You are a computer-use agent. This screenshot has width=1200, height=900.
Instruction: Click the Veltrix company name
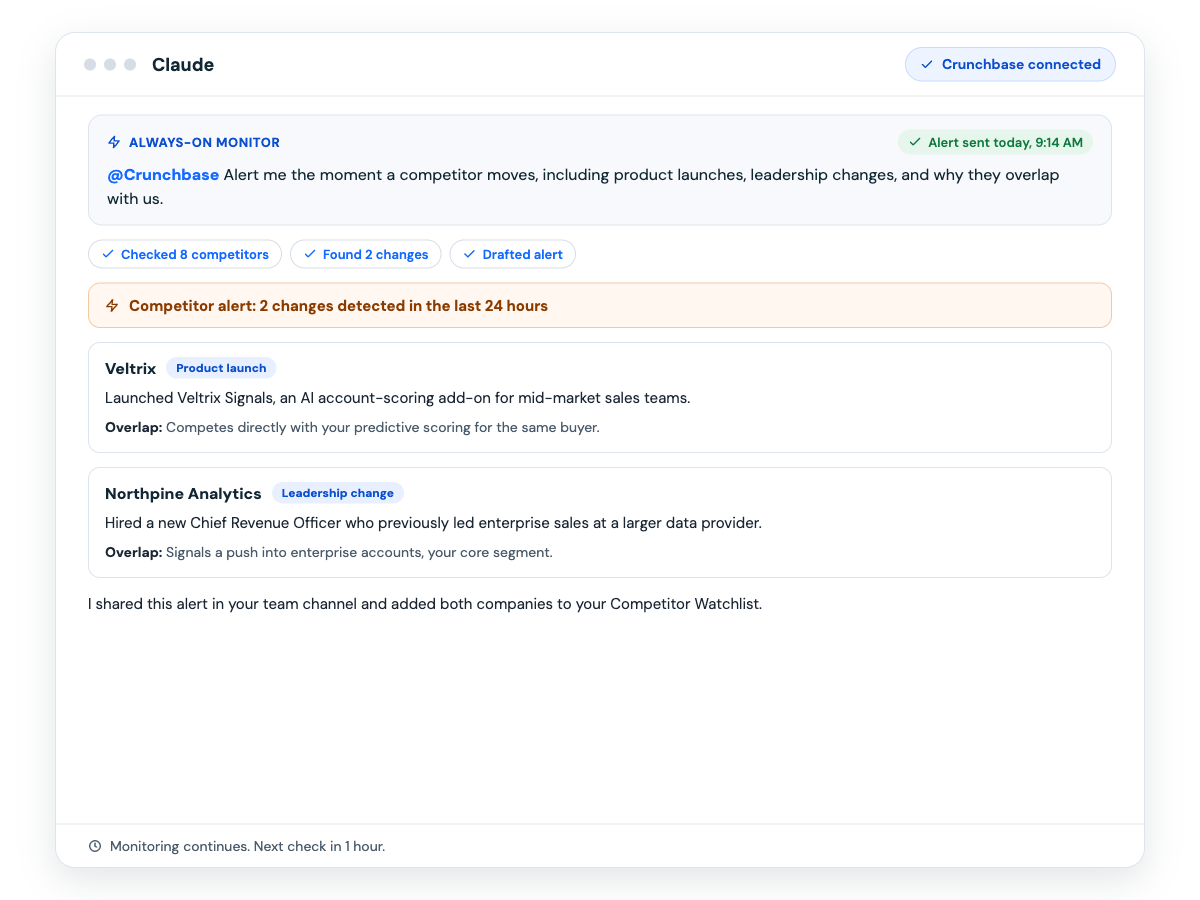131,369
